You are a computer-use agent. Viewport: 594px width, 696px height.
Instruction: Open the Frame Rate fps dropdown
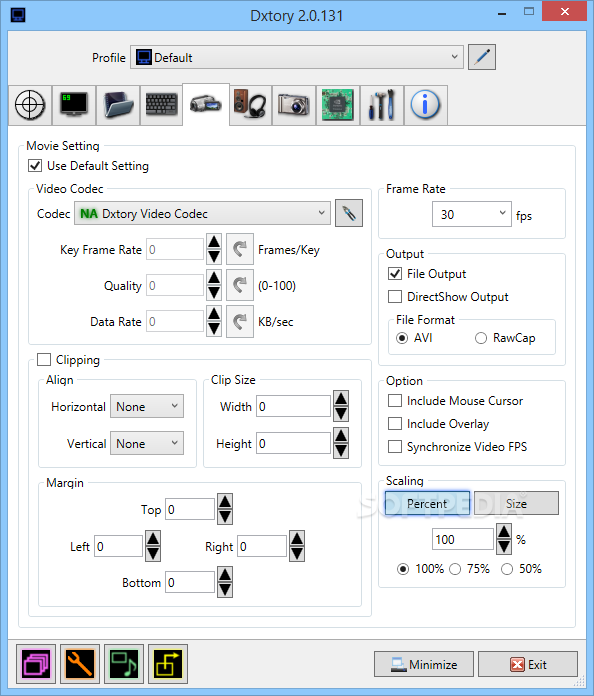click(471, 214)
